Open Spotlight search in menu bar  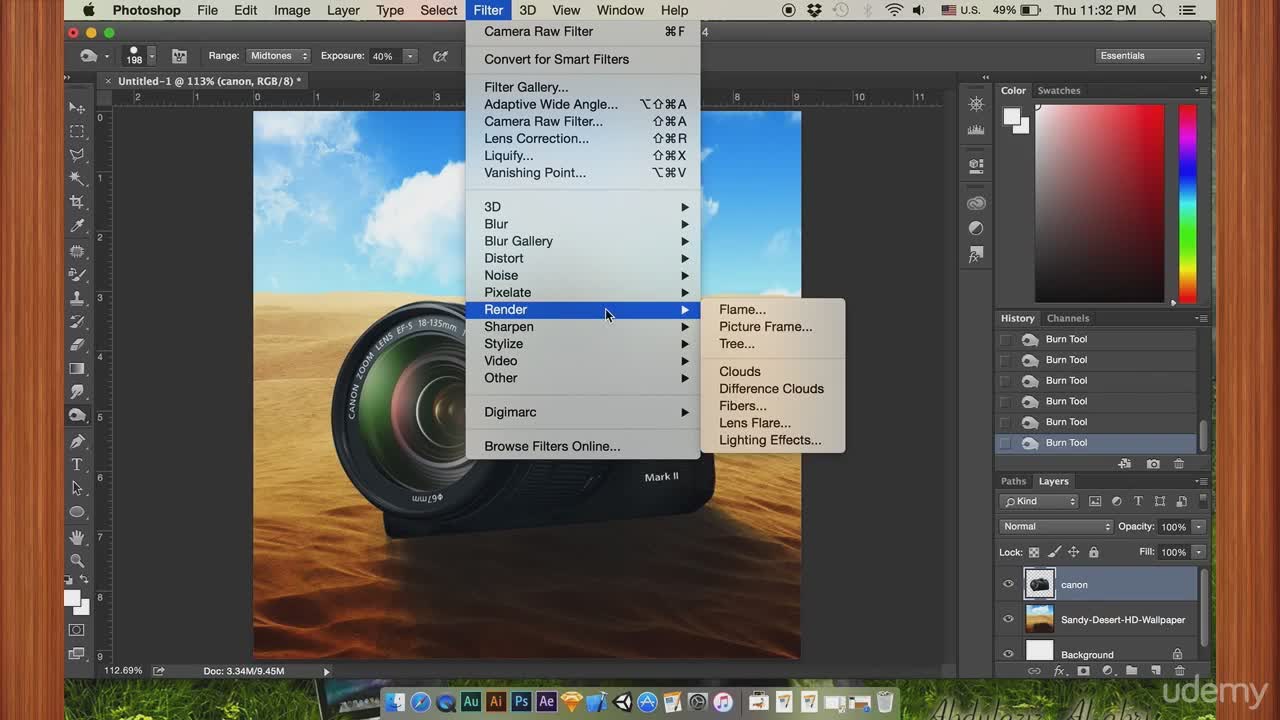pyautogui.click(x=1158, y=10)
